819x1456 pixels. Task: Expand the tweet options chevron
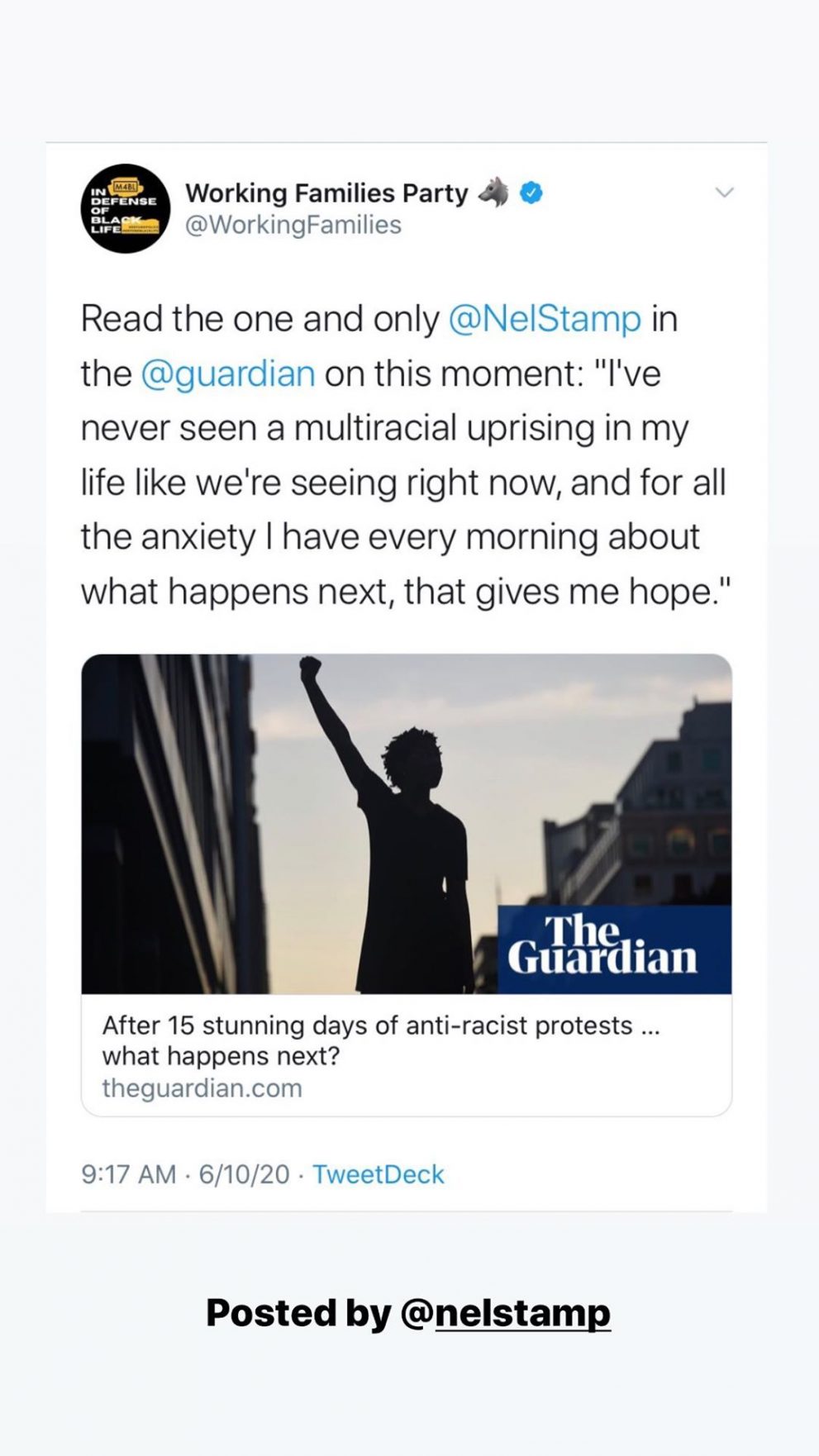(724, 193)
